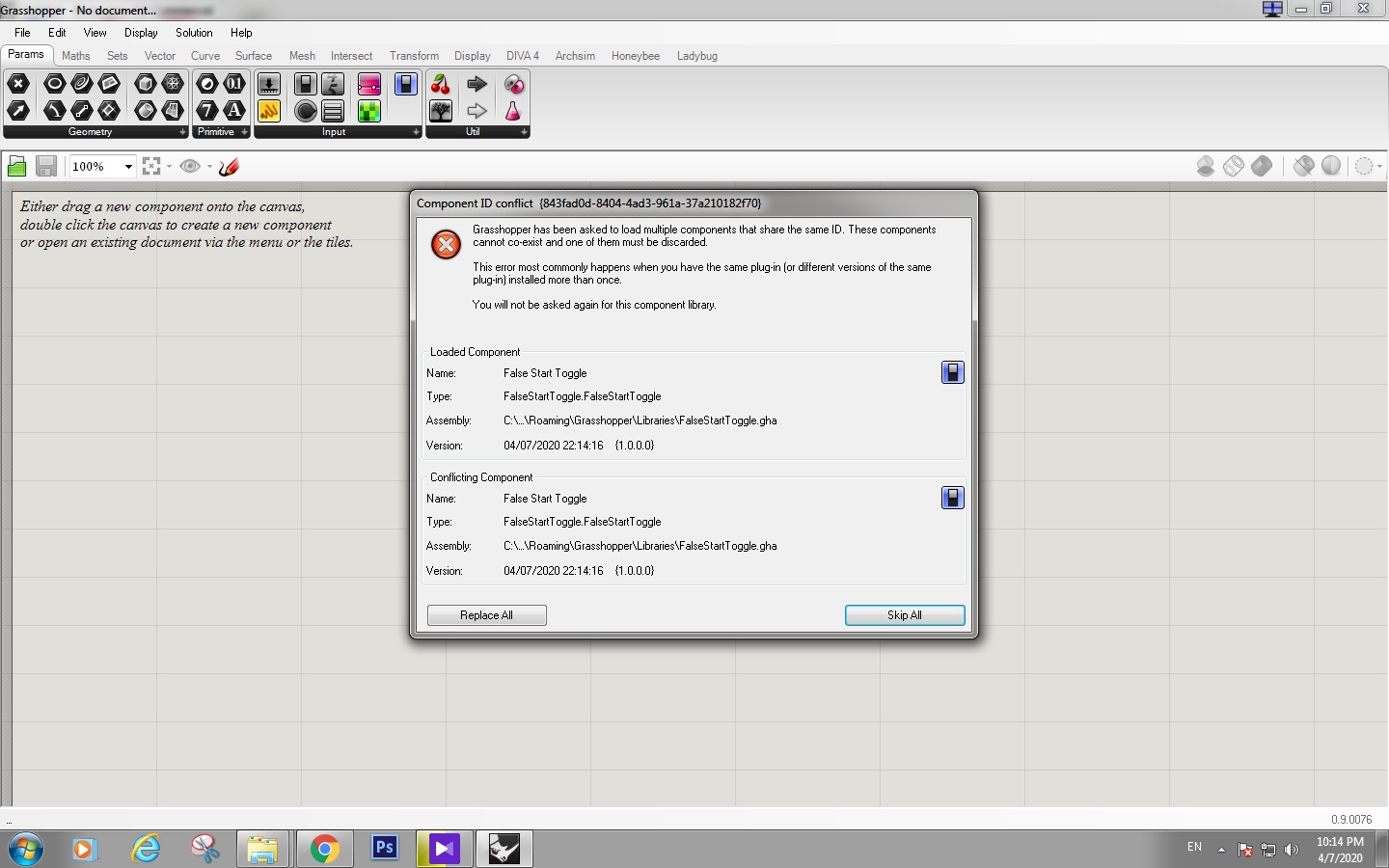Activate the red sketch pencil tool

(230, 167)
